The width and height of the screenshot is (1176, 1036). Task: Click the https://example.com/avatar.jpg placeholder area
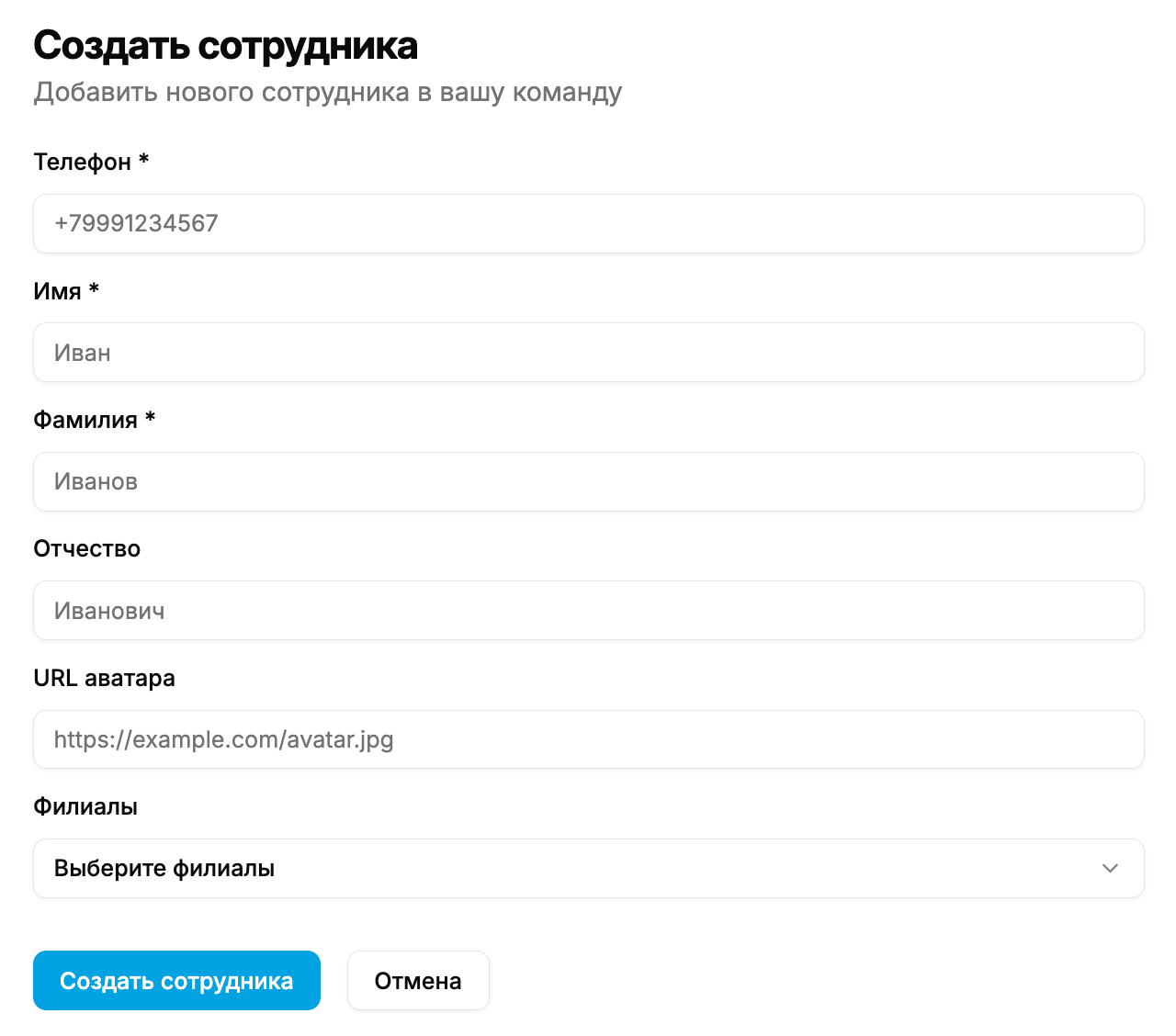click(223, 739)
